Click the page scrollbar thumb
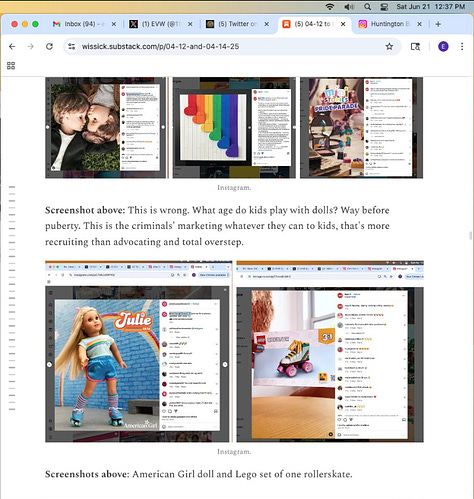This screenshot has width=474, height=499. 470,236
